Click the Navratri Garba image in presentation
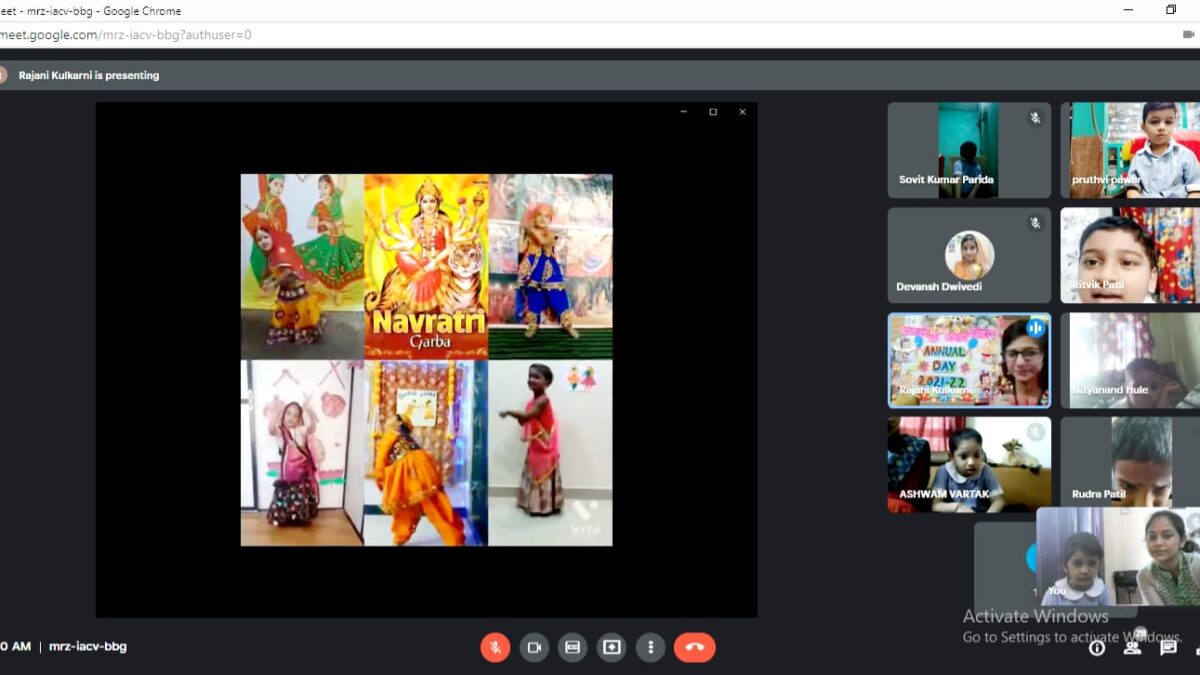Image resolution: width=1200 pixels, height=675 pixels. pyautogui.click(x=426, y=266)
